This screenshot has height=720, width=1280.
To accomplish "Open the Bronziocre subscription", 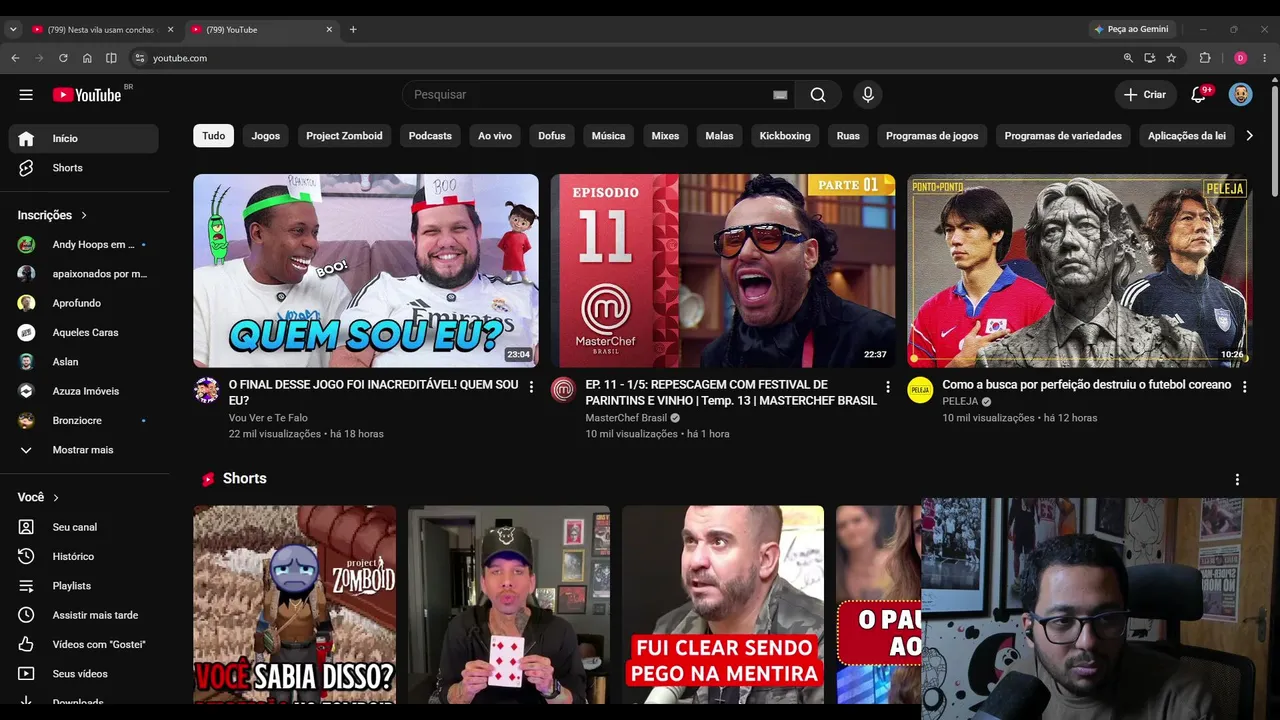I will click(84, 421).
